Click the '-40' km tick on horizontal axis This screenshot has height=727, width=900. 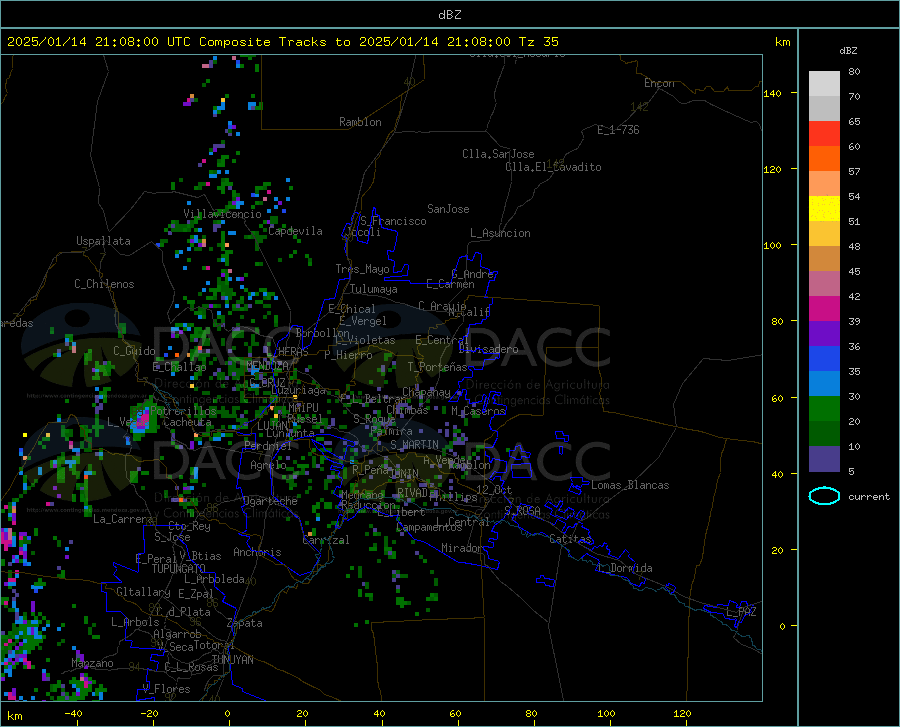coord(73,713)
